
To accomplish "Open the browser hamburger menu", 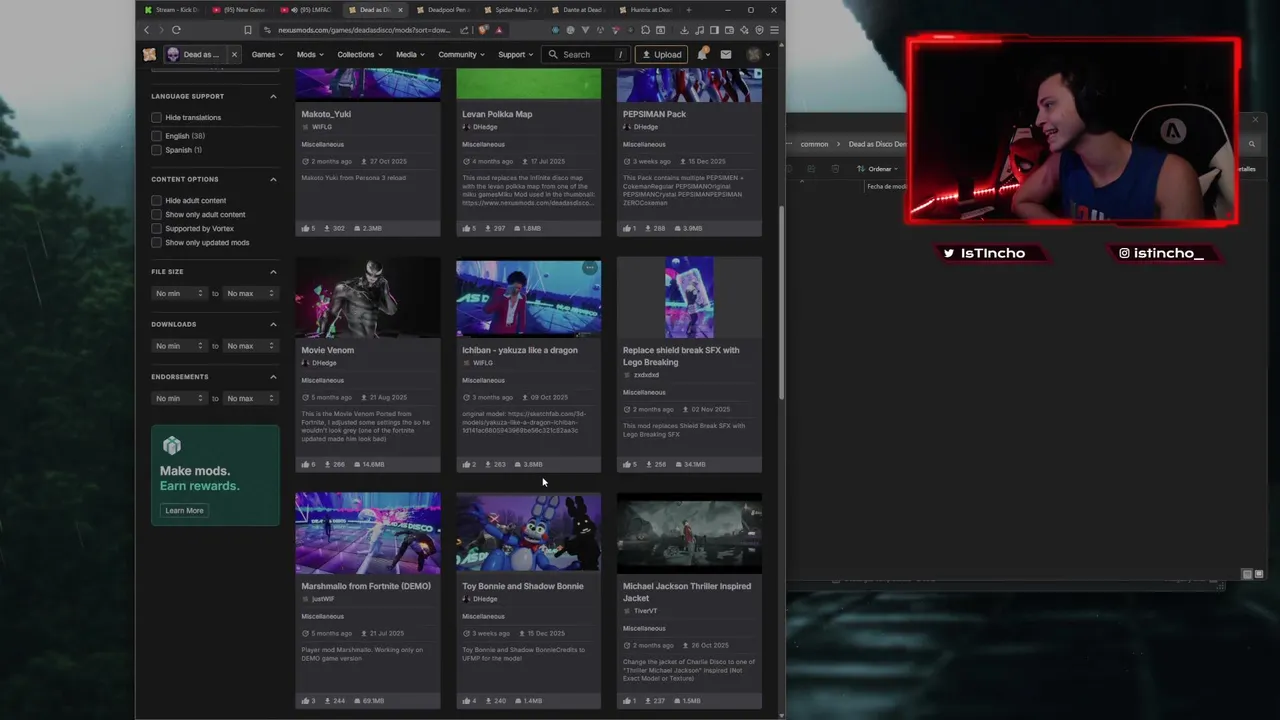I will [774, 30].
